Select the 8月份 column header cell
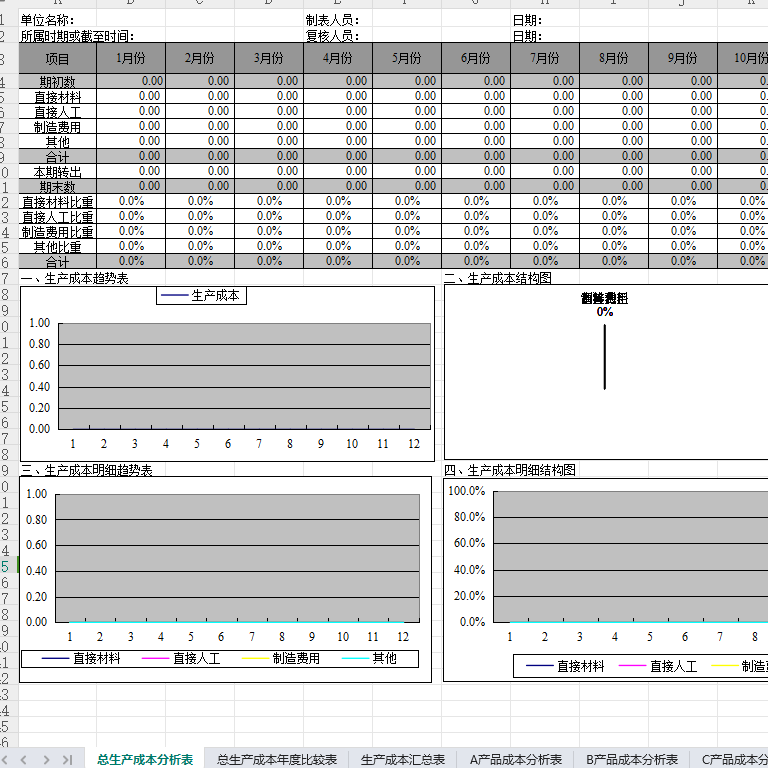Screen dimensions: 768x768 [x=614, y=59]
